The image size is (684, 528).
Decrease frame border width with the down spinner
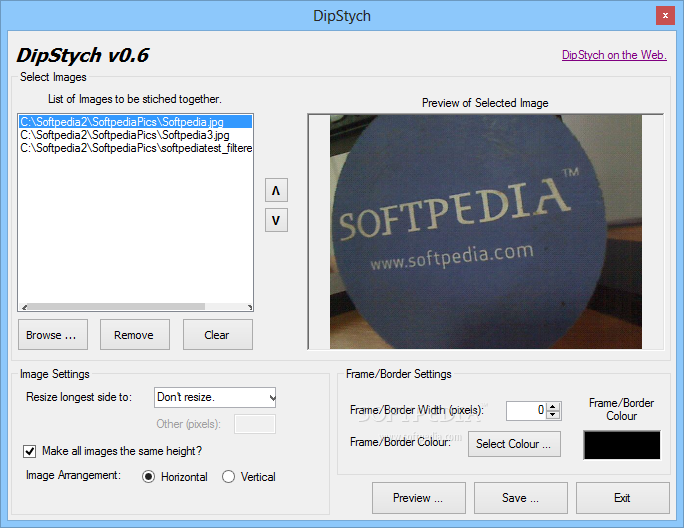coord(553,415)
